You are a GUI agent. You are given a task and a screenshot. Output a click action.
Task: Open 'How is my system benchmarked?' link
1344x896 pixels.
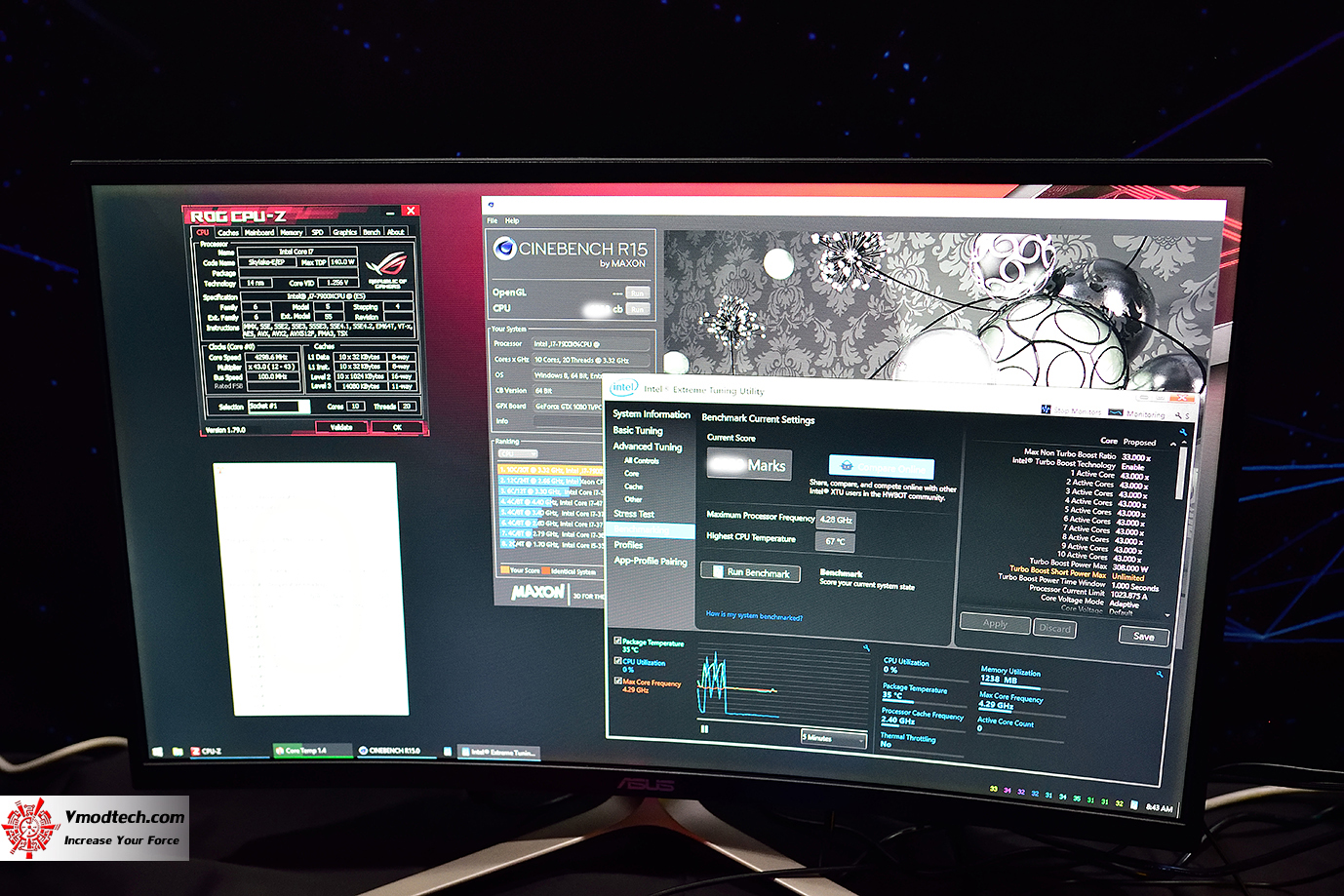(754, 615)
